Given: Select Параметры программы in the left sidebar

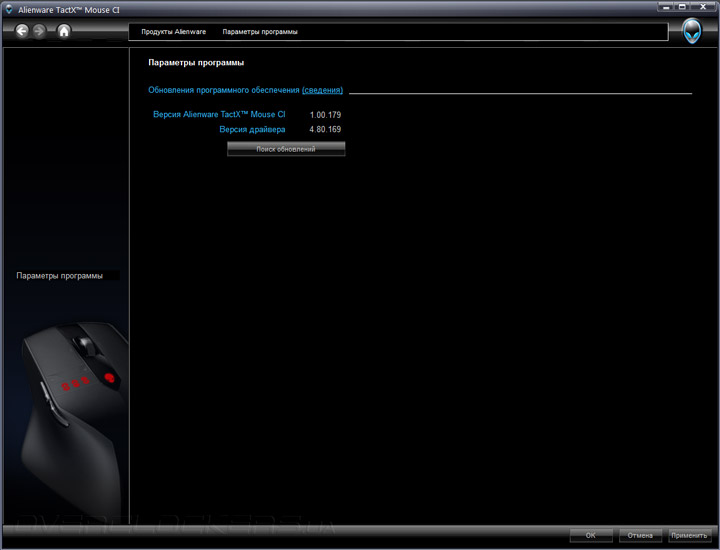Looking at the screenshot, I should click(60, 275).
